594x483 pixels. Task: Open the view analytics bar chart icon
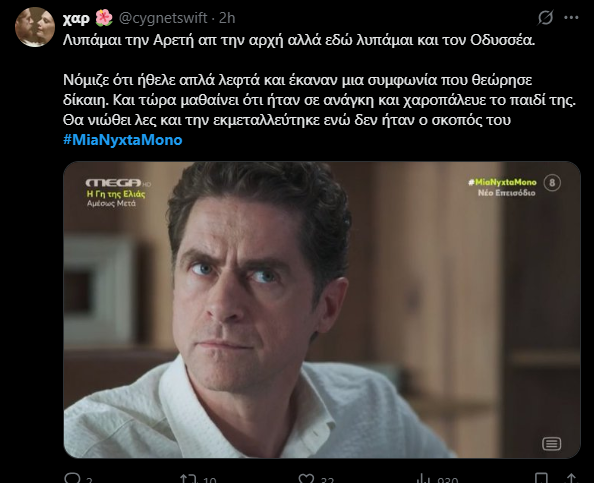point(424,478)
